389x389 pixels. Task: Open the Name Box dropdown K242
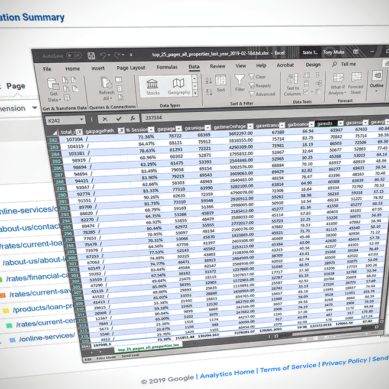[81, 120]
